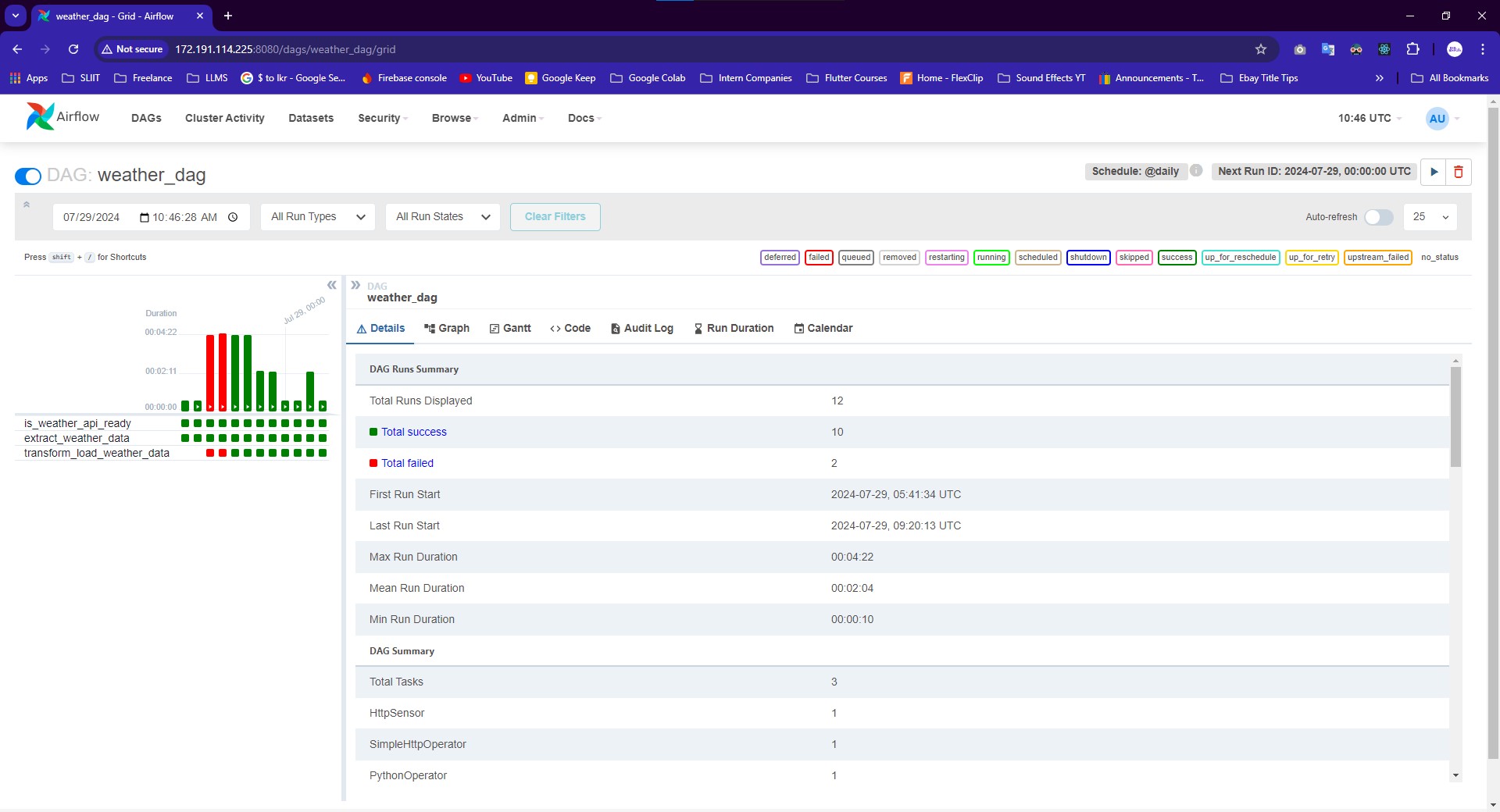Filter by upstream_failed status legend badge
Screen dimensions: 1500x812
pyautogui.click(x=1378, y=257)
